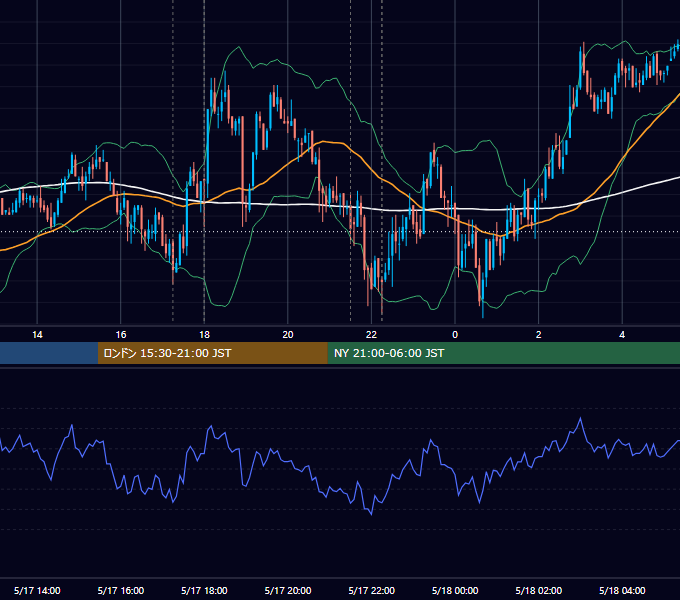Click the 2 hour label on price chart axis
The image size is (680, 600).
click(x=539, y=335)
